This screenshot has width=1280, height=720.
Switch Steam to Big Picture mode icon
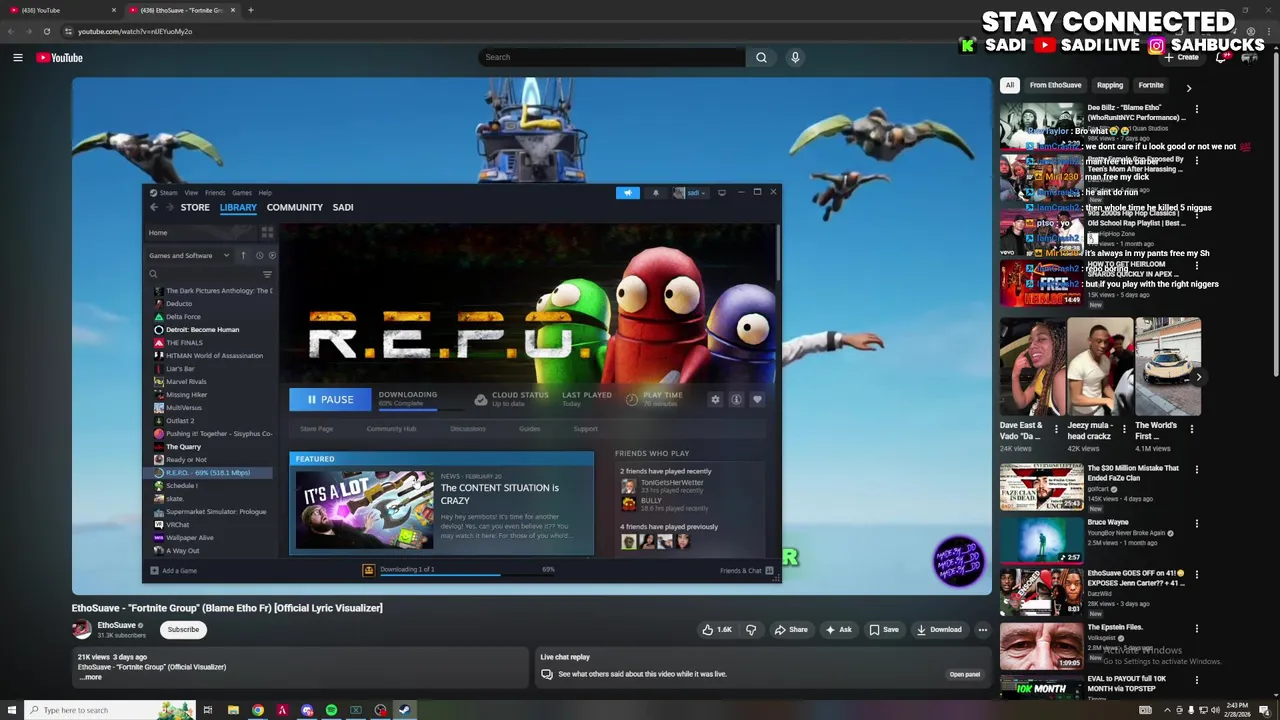click(722, 192)
